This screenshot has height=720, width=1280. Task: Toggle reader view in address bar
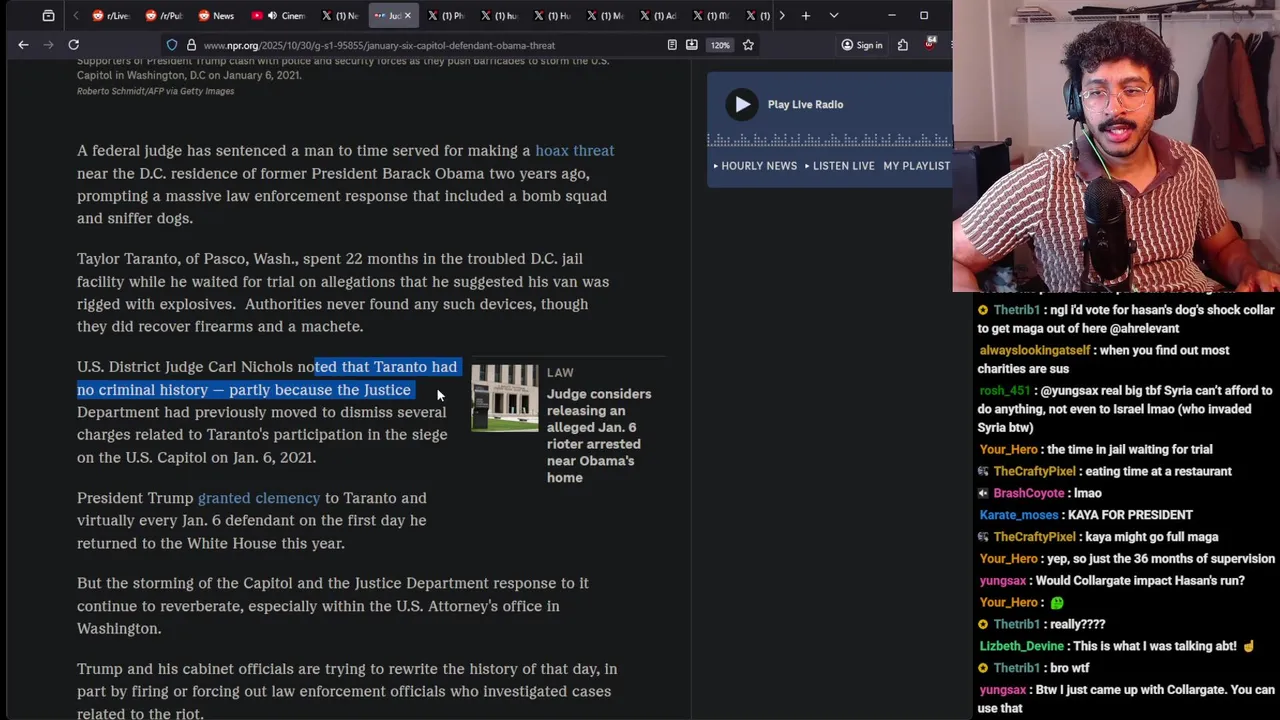point(672,45)
